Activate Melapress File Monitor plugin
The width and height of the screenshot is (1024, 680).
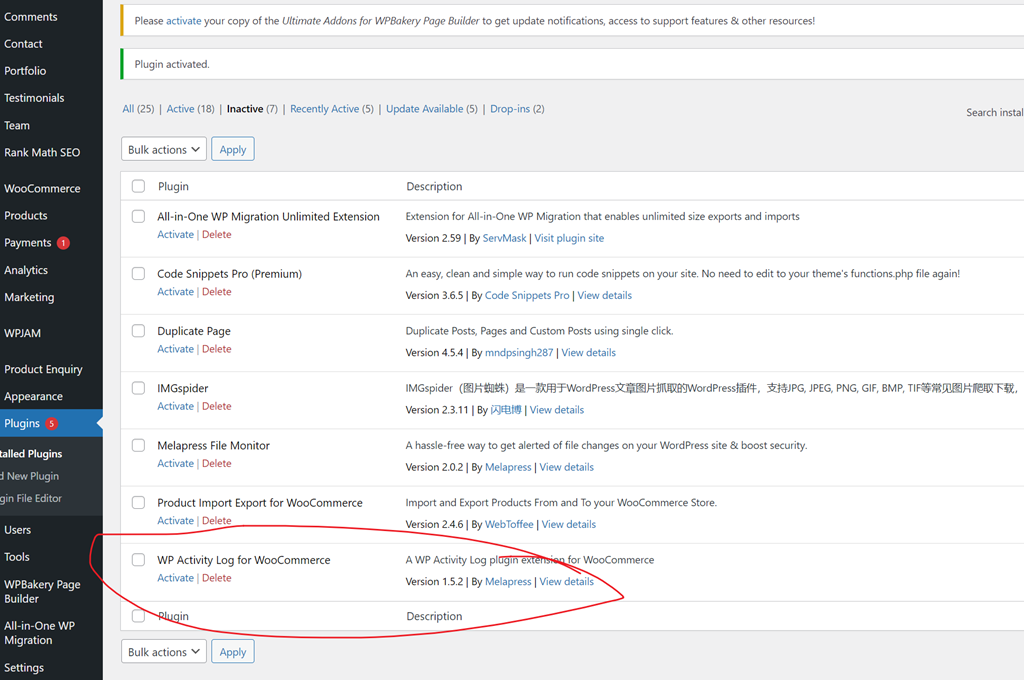tap(176, 463)
